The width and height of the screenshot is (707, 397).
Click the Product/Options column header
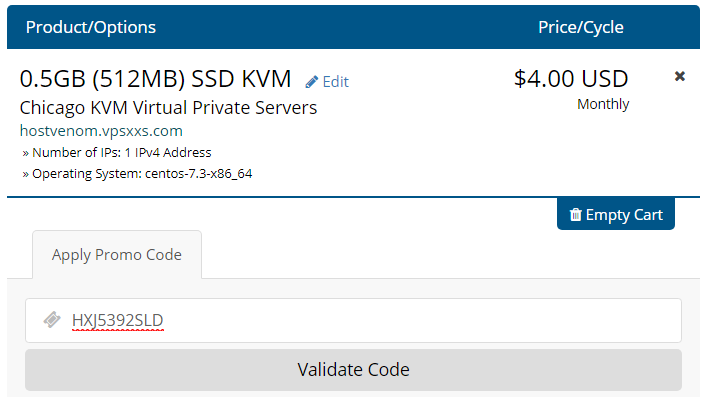(91, 27)
